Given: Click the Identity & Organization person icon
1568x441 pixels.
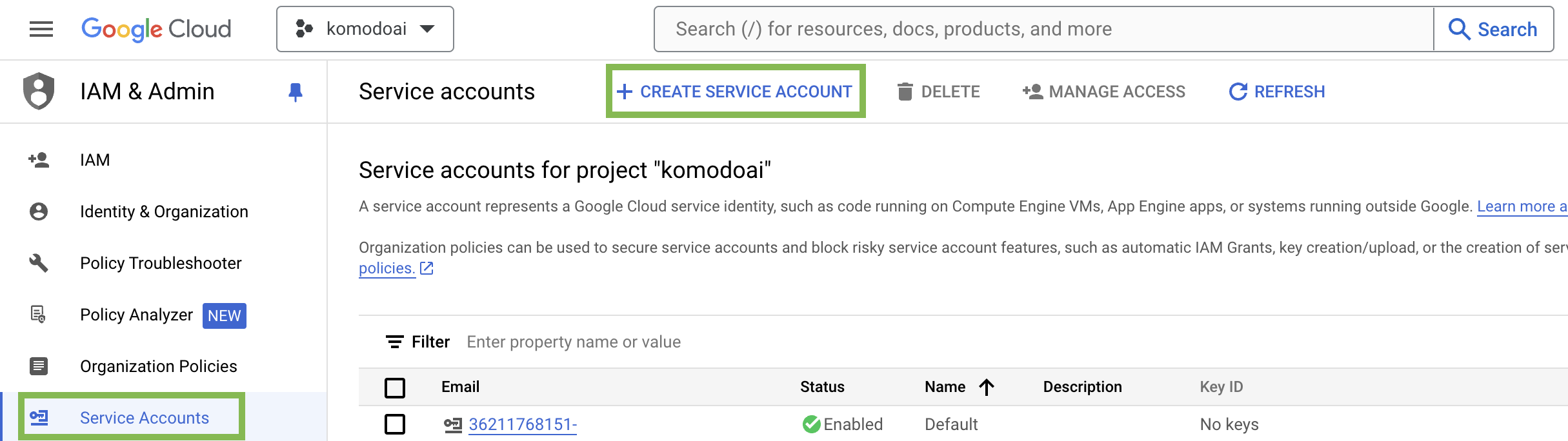Looking at the screenshot, I should pos(39,211).
